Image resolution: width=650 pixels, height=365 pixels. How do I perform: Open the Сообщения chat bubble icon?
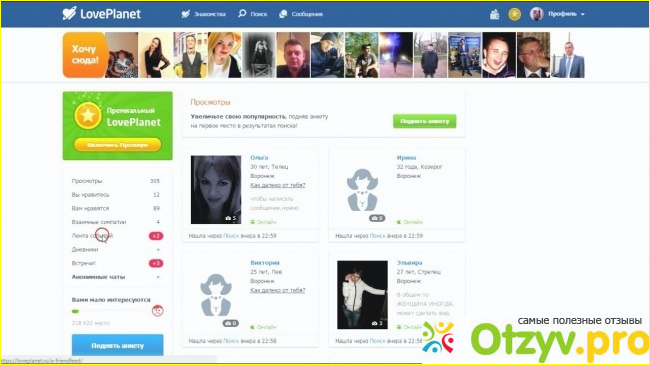pyautogui.click(x=283, y=14)
